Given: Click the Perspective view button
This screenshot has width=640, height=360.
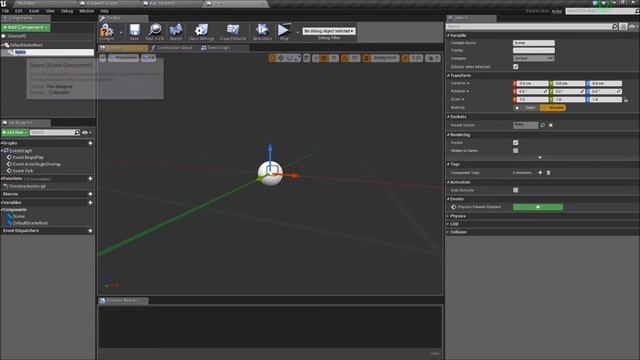Looking at the screenshot, I should coord(123,58).
